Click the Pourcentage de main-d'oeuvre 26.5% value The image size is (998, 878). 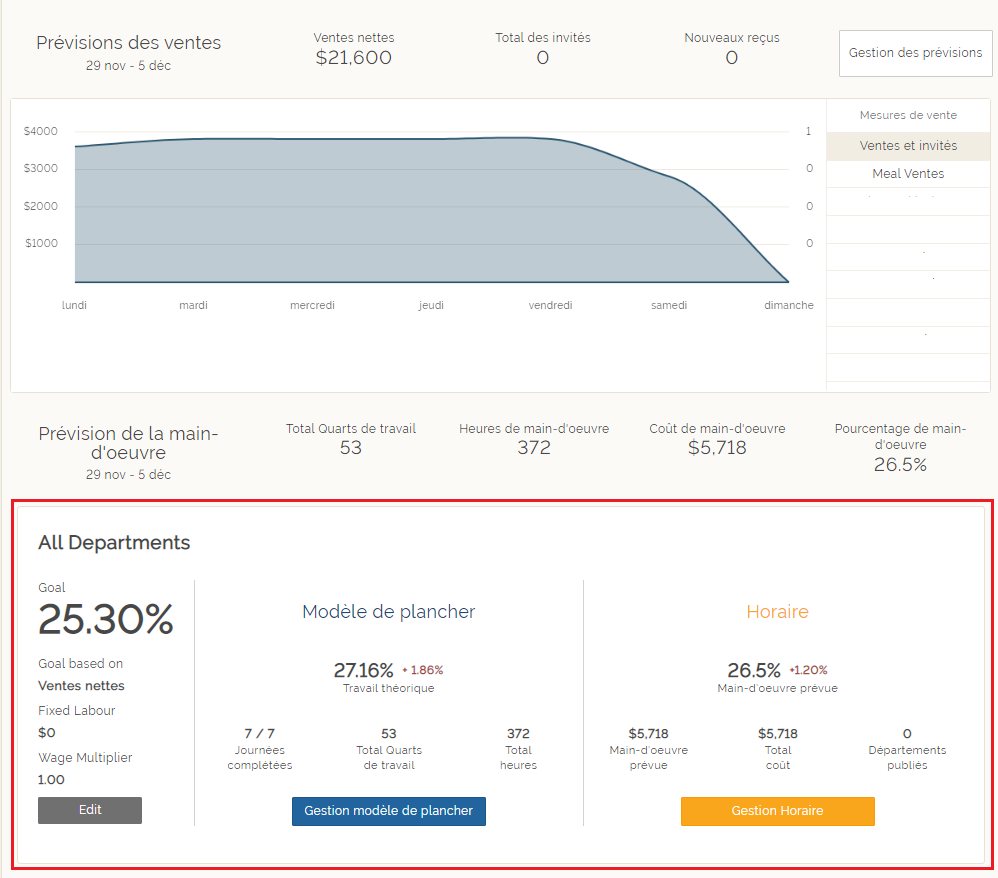coord(900,465)
